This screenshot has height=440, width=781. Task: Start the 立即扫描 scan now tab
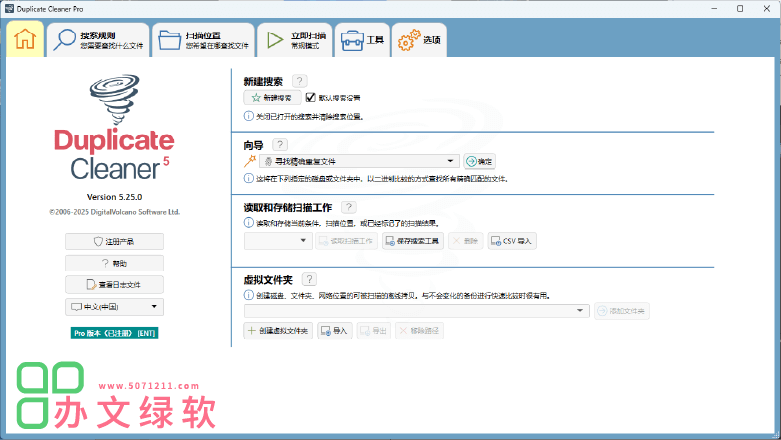pos(295,40)
